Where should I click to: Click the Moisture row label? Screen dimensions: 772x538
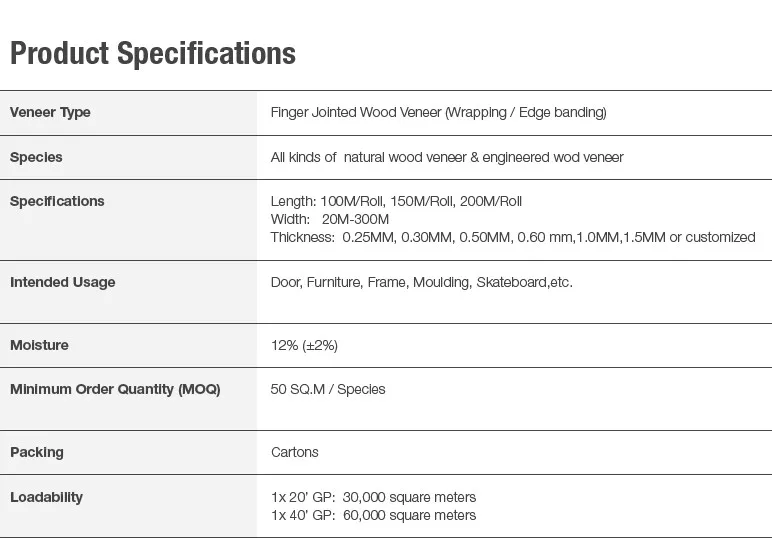coord(39,345)
